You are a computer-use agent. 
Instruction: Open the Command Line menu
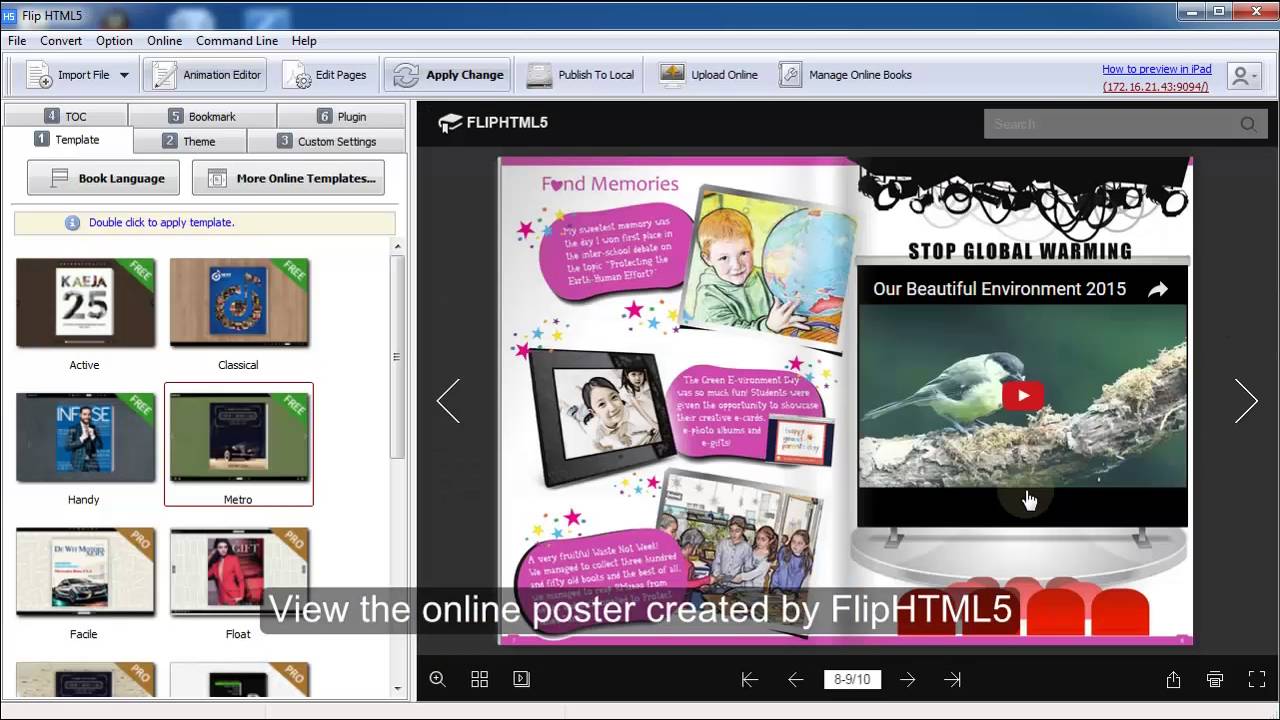pyautogui.click(x=237, y=41)
